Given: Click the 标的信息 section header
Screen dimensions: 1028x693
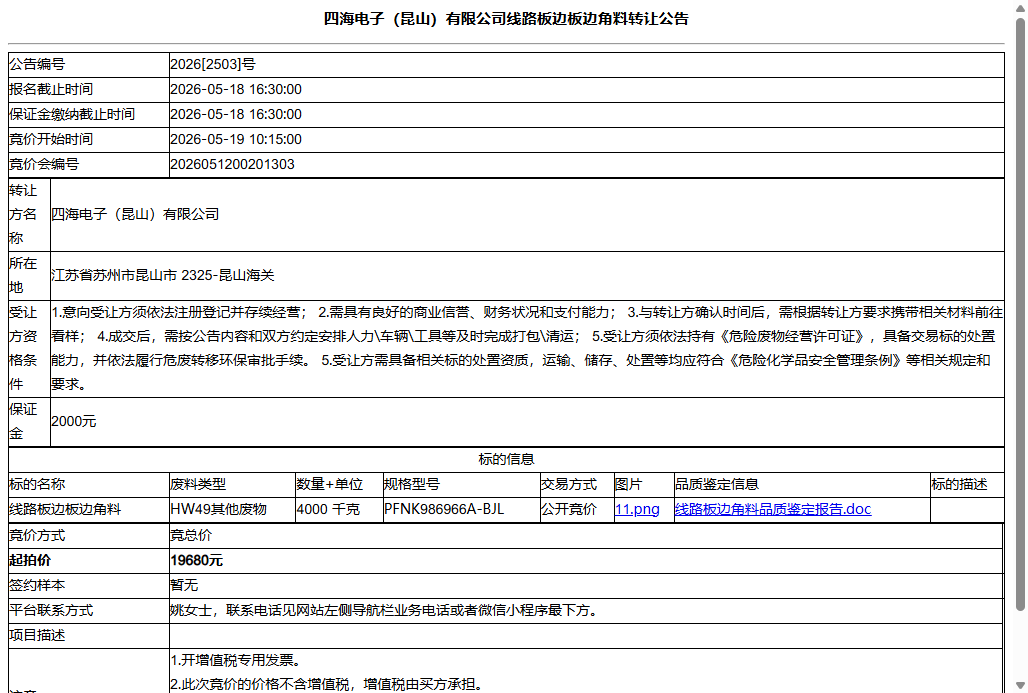Looking at the screenshot, I should click(x=506, y=460).
